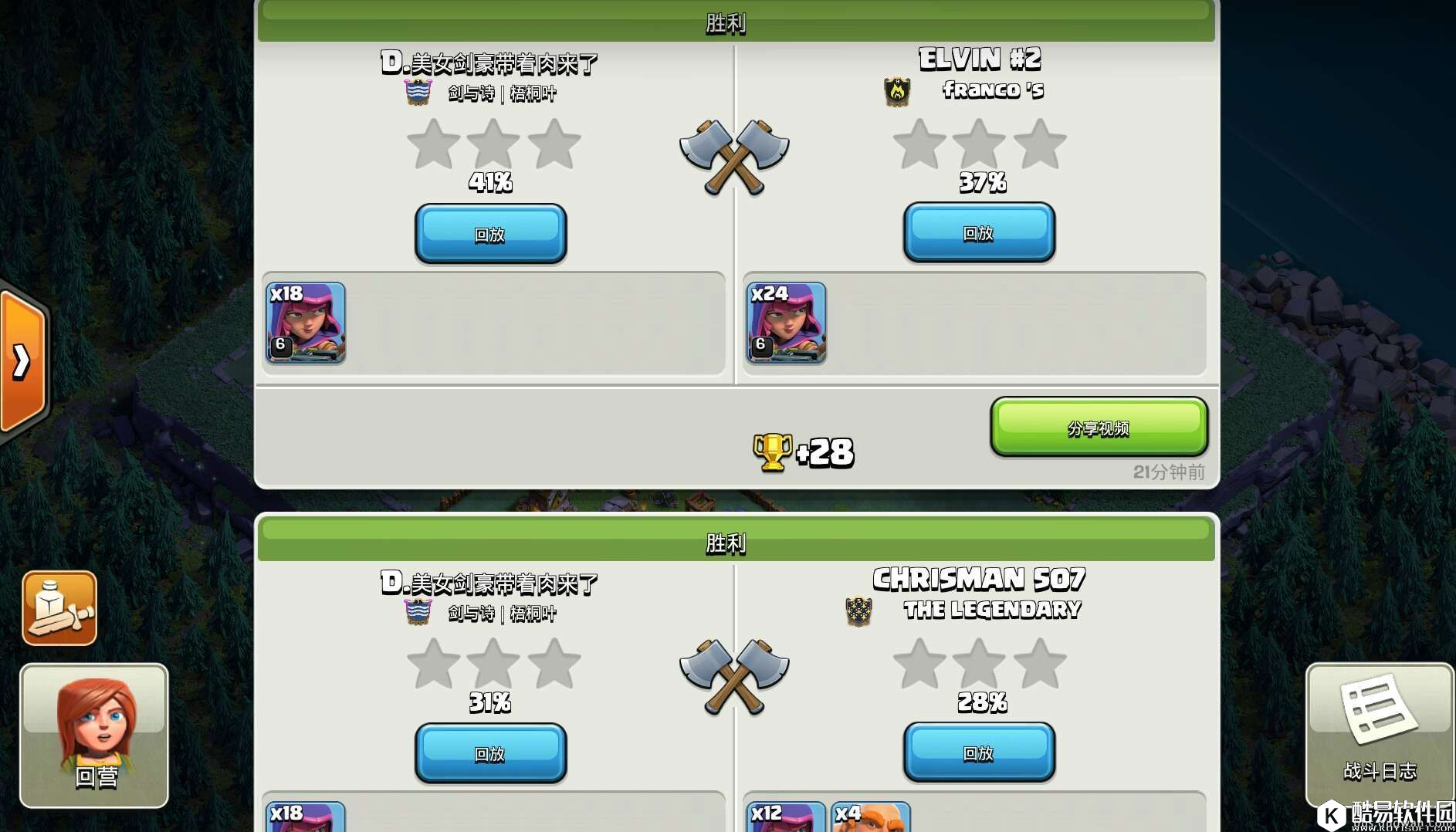The width and height of the screenshot is (1456, 832).
Task: Click the green 分享视频 share button
Action: pos(1099,427)
